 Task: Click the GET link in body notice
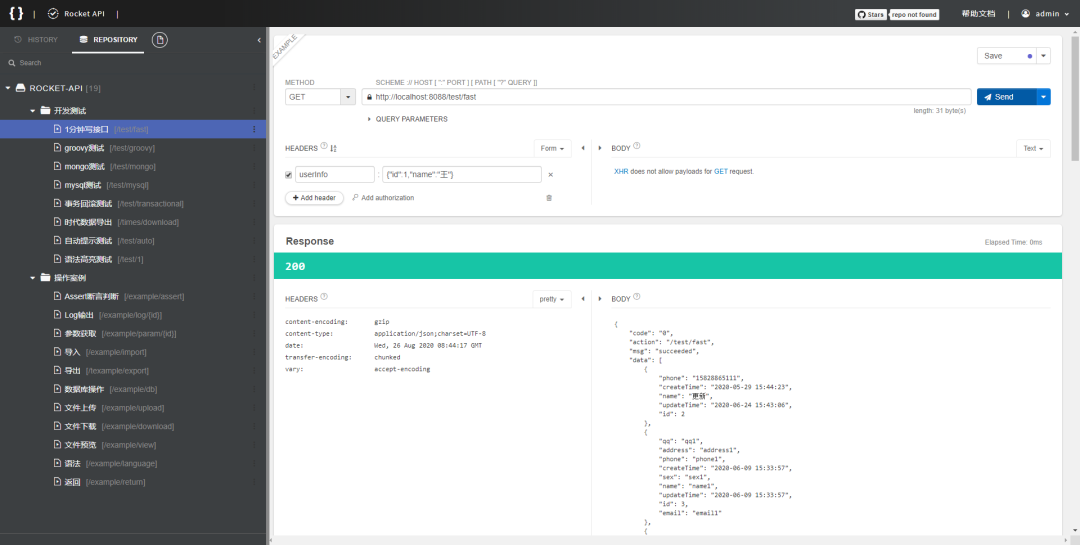click(720, 172)
